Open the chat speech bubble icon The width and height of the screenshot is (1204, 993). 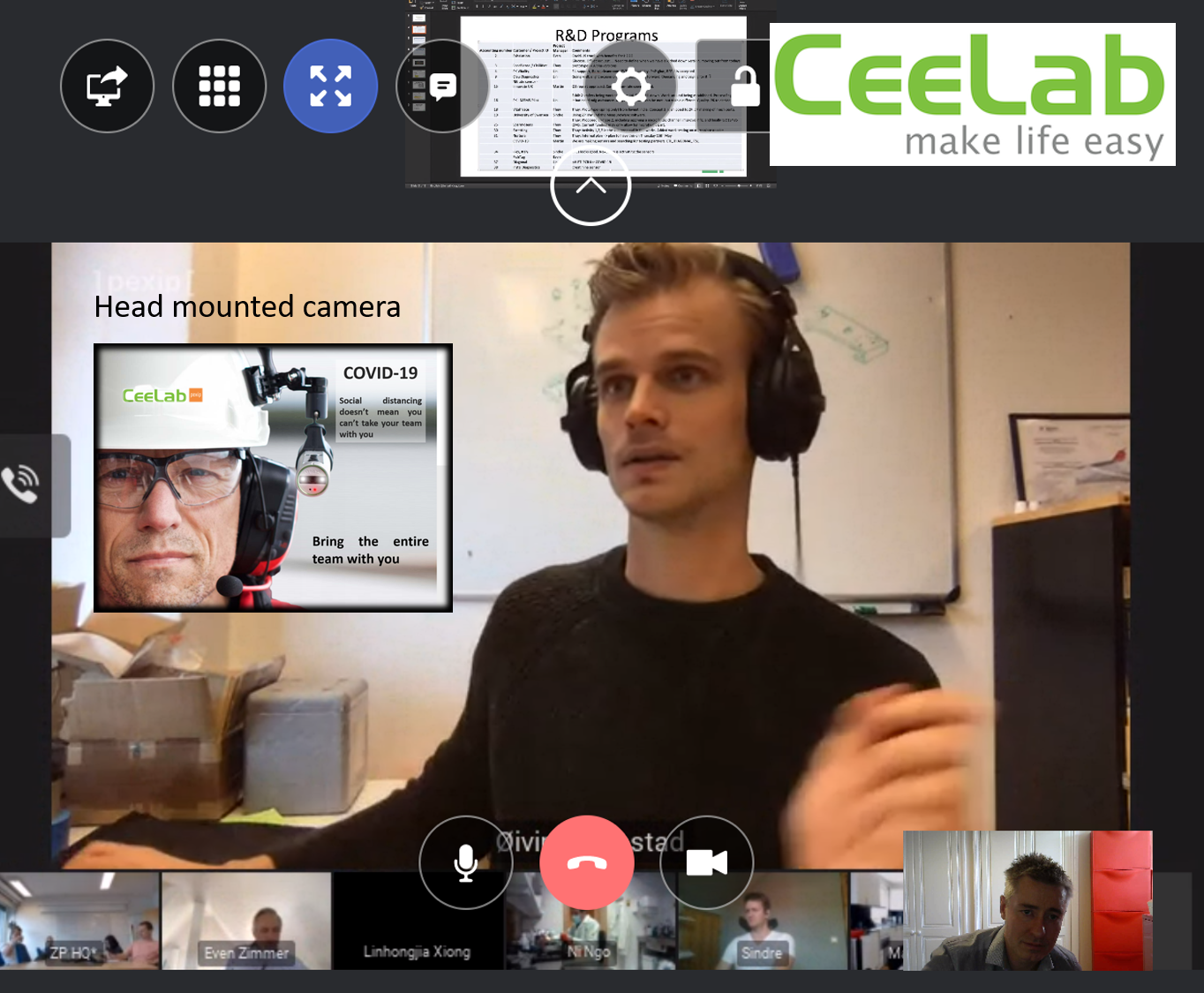click(x=442, y=87)
